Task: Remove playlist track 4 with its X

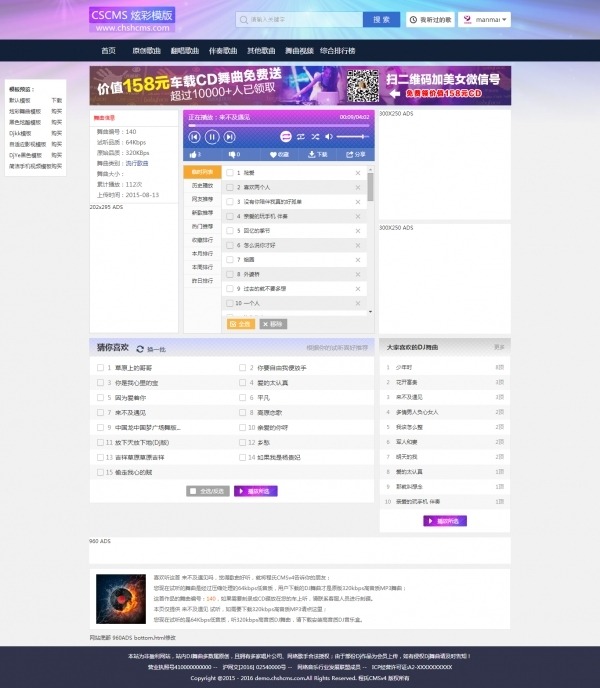Action: point(358,216)
